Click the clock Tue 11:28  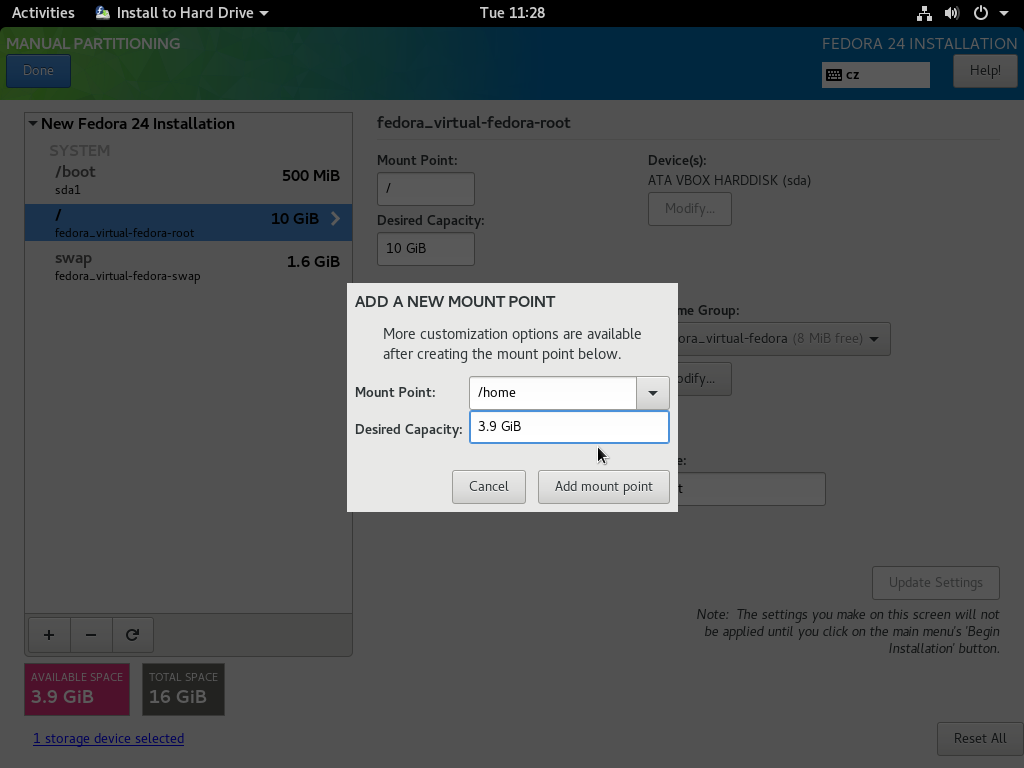pos(512,13)
